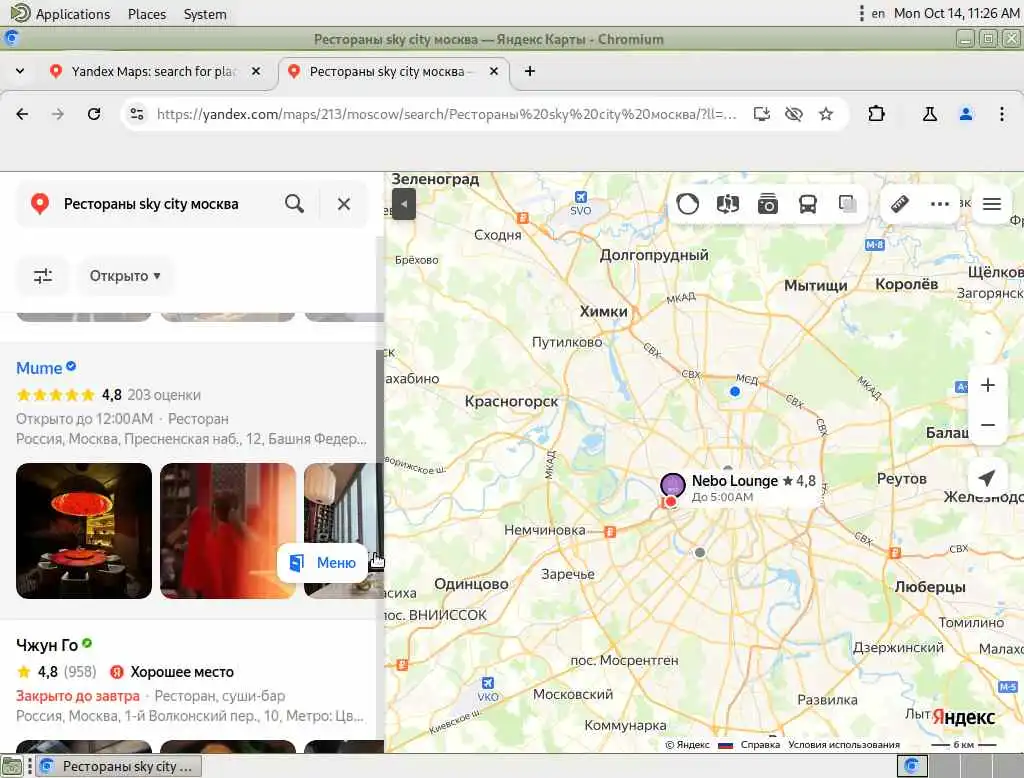
Task: Bookmark this page with star
Action: click(826, 114)
